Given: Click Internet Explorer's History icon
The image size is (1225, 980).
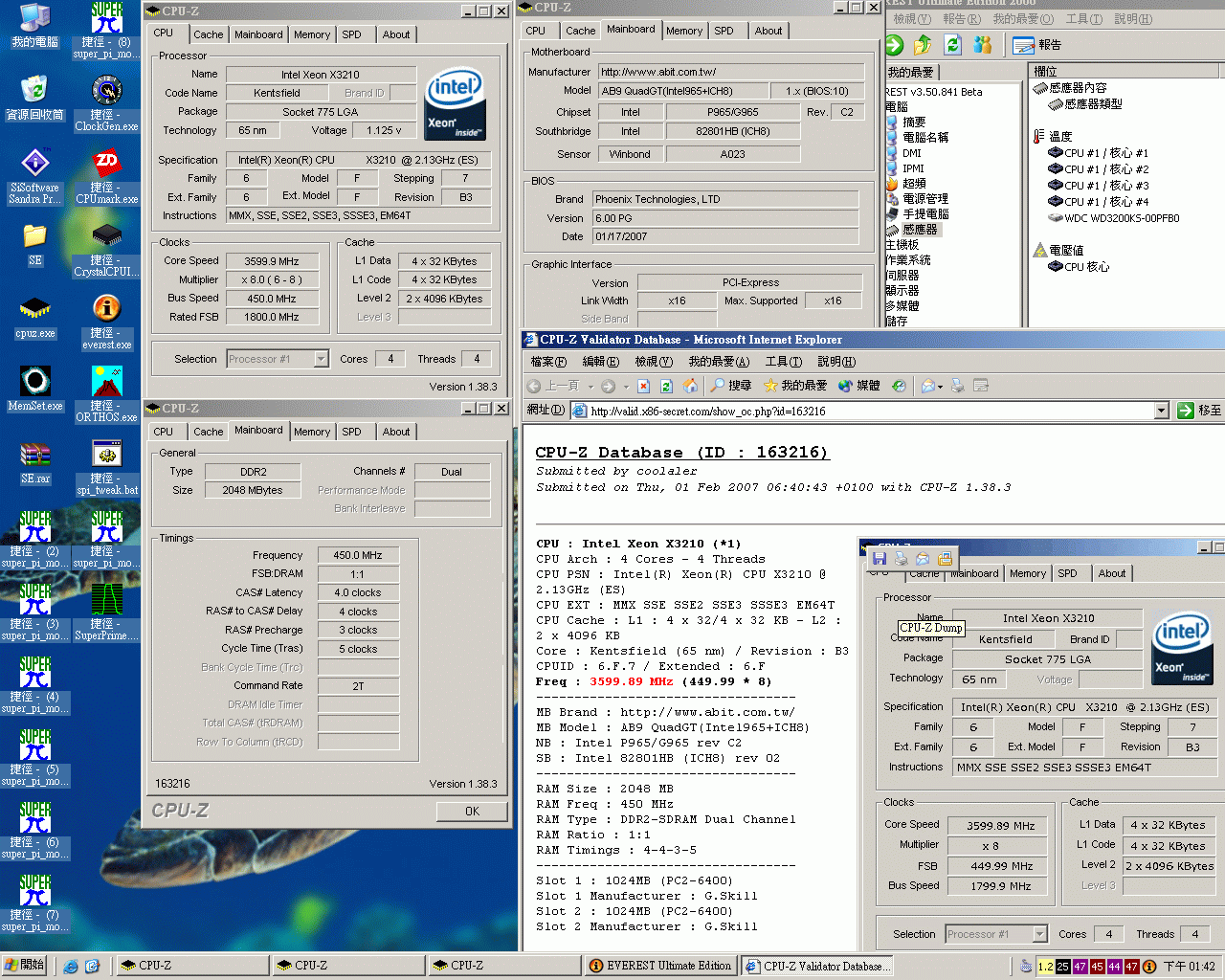Looking at the screenshot, I should click(899, 386).
